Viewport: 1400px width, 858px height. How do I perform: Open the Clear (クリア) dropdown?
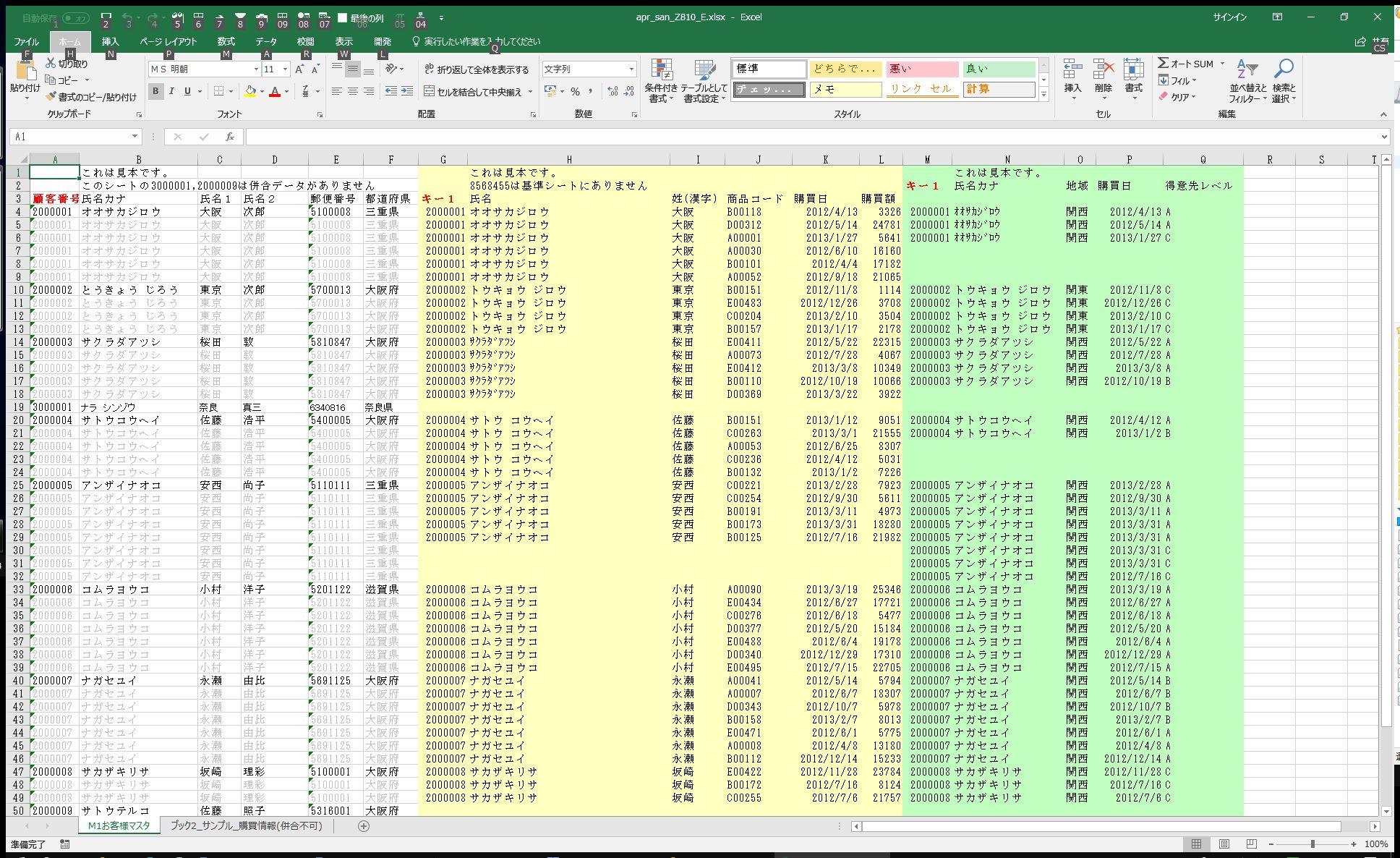[x=1177, y=97]
